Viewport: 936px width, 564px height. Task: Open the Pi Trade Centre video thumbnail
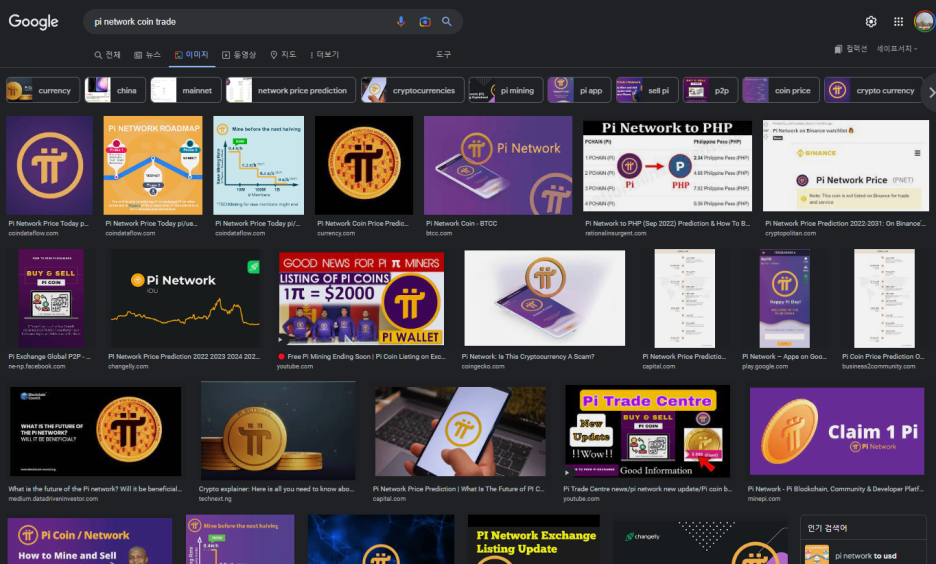(648, 432)
